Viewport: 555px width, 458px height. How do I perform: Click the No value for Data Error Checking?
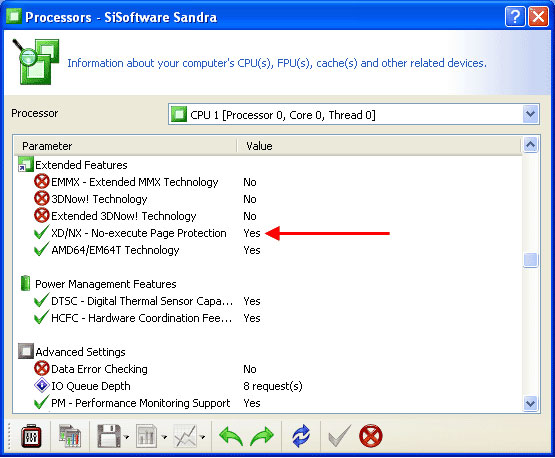click(x=250, y=369)
